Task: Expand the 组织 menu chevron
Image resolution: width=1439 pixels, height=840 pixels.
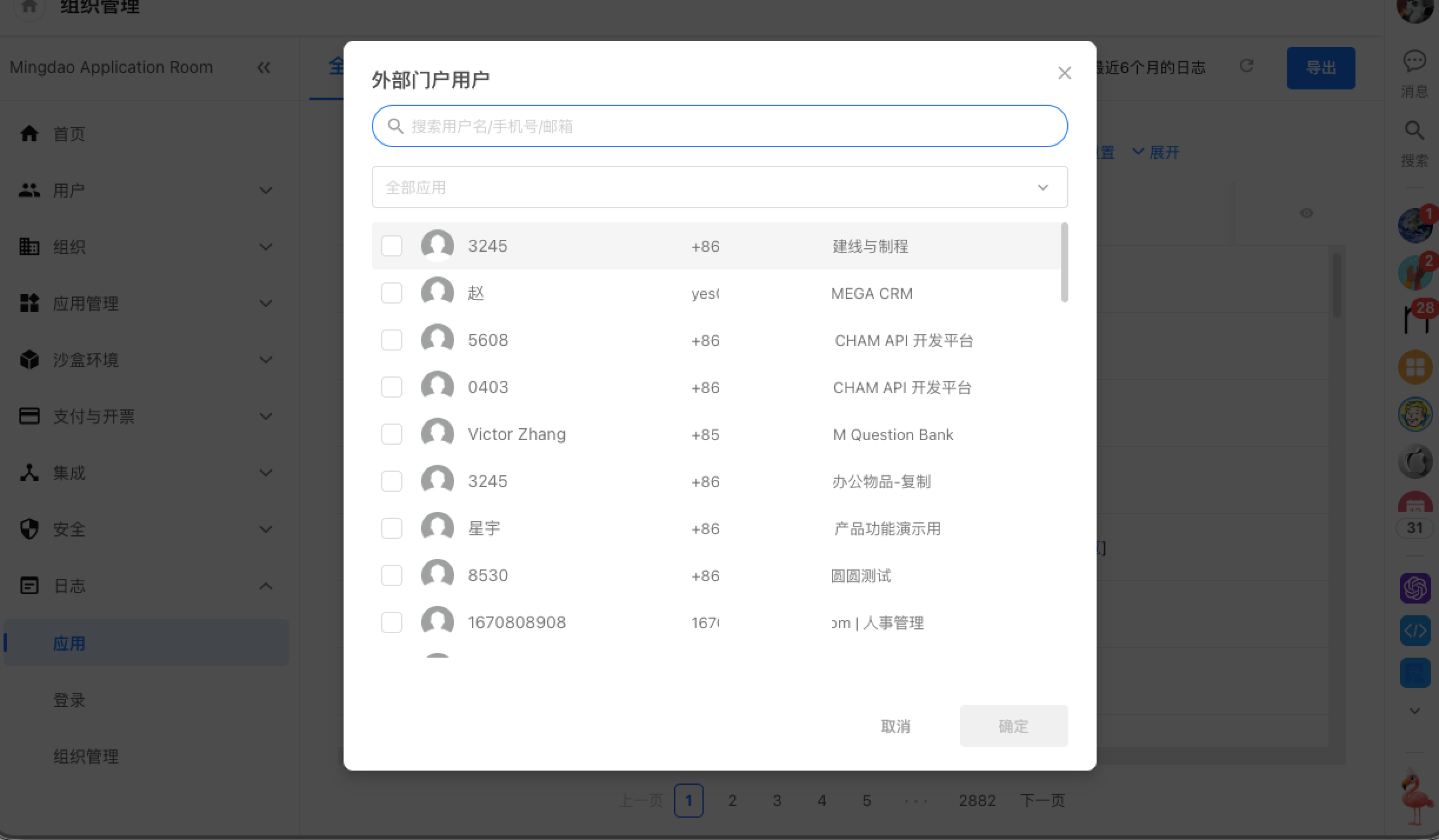Action: pyautogui.click(x=266, y=247)
